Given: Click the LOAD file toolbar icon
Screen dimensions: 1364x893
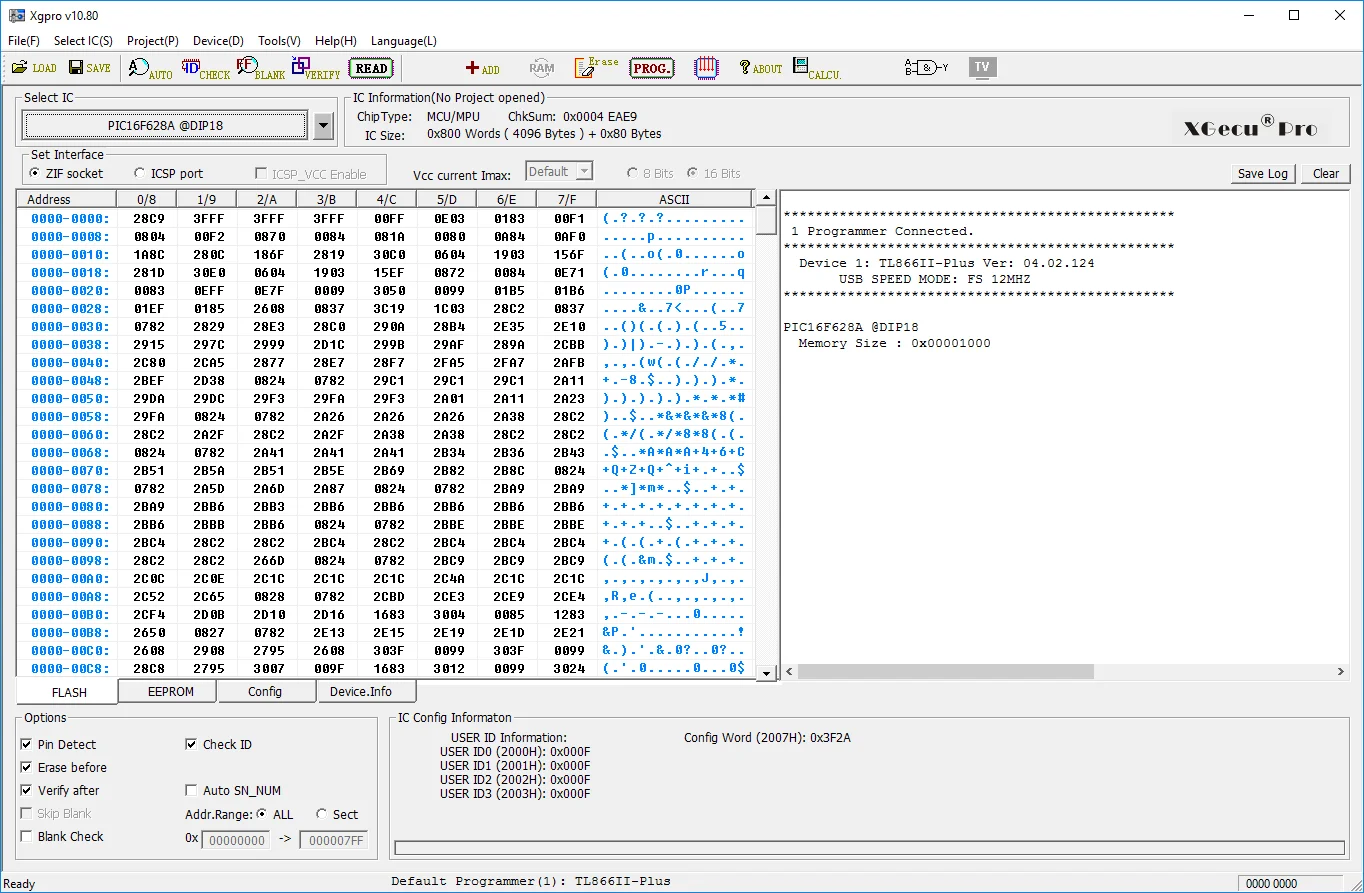Looking at the screenshot, I should point(34,68).
